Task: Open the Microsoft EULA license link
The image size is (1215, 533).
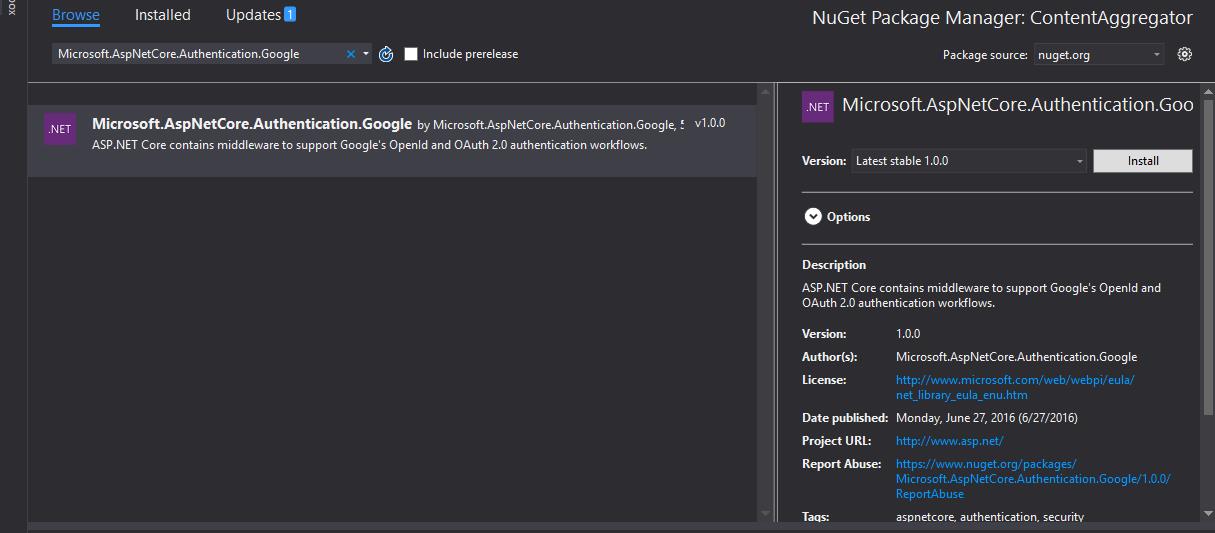Action: point(1015,387)
